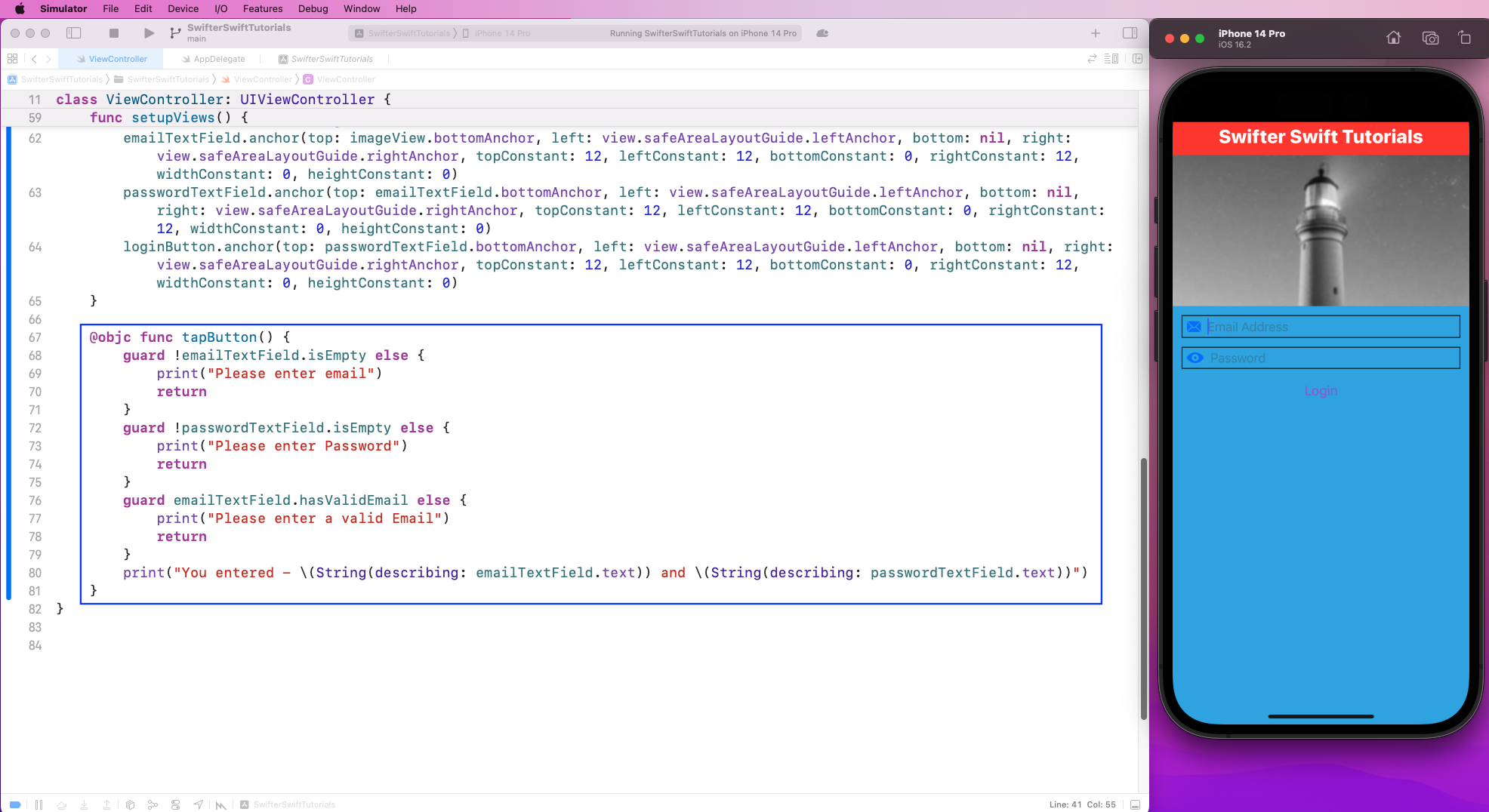The width and height of the screenshot is (1489, 812).
Task: Open the Window menu
Action: tap(362, 8)
